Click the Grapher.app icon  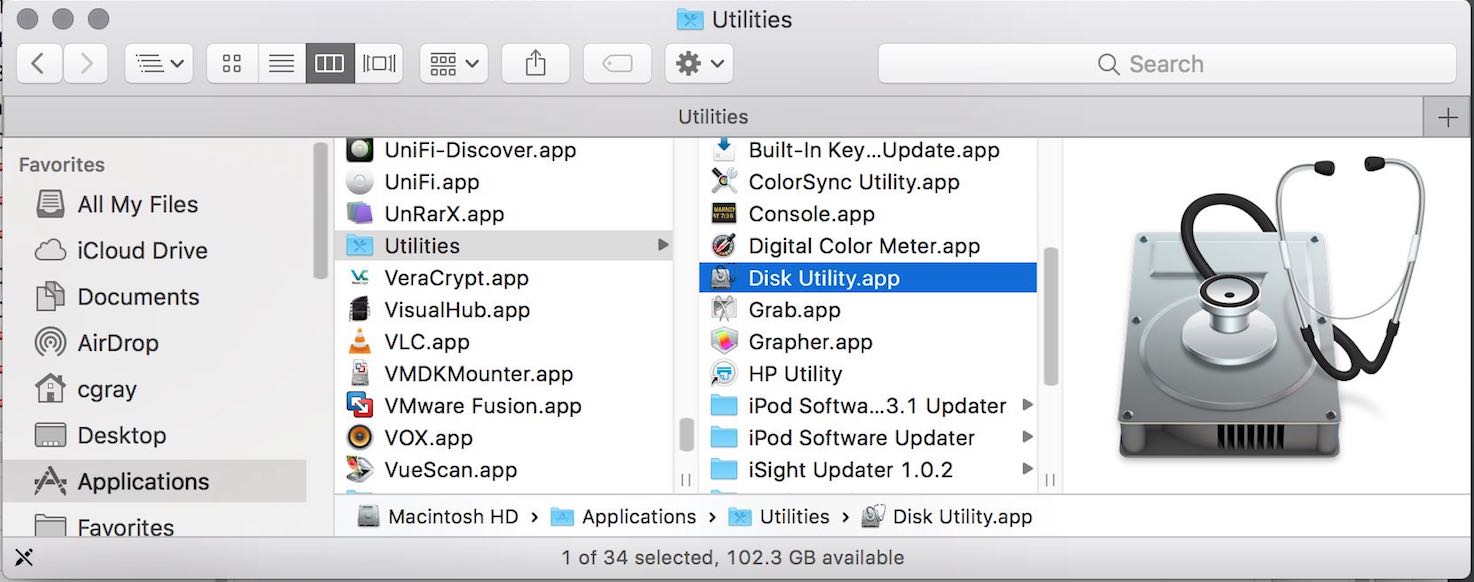point(723,342)
